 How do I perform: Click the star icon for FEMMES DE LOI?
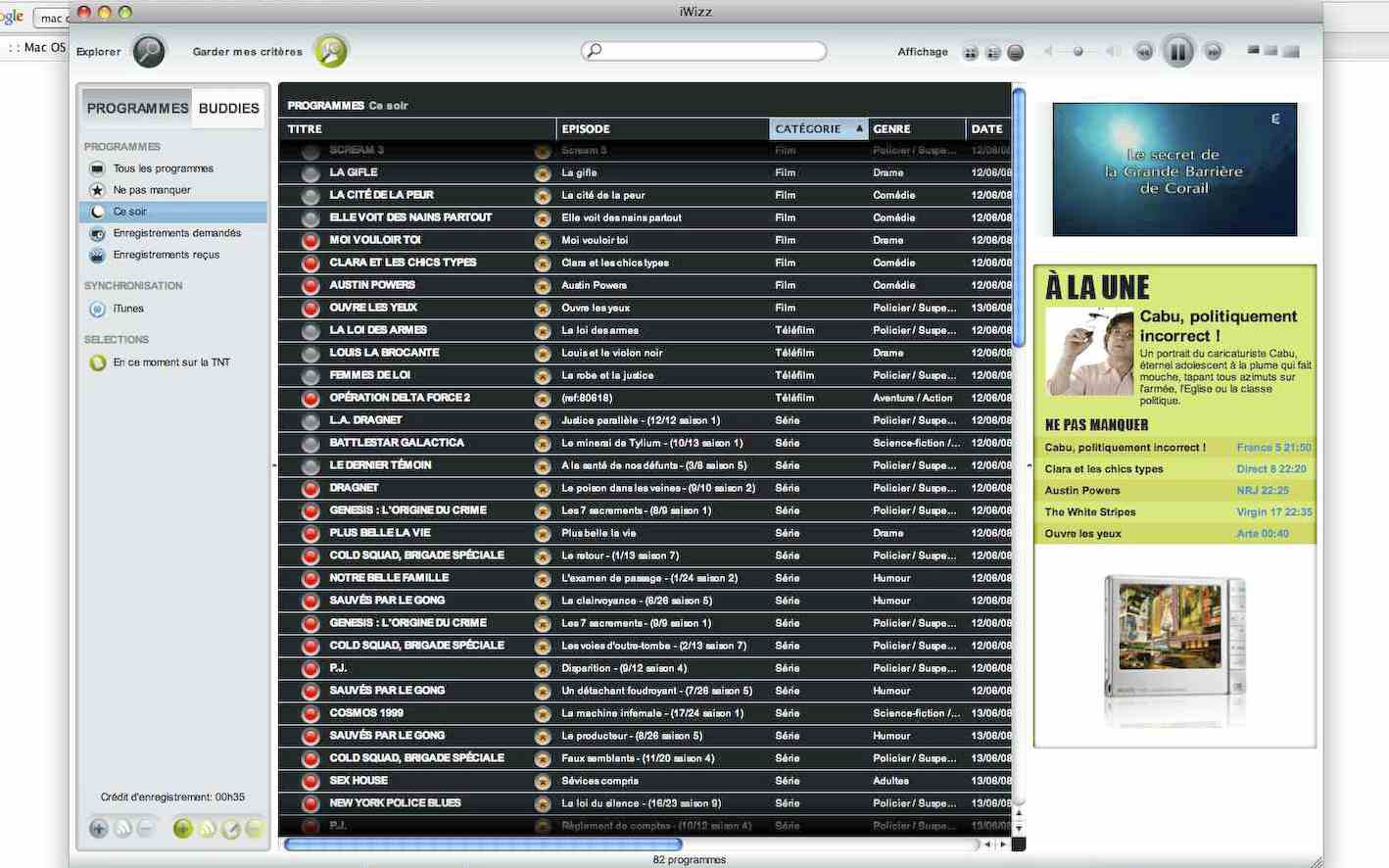543,376
